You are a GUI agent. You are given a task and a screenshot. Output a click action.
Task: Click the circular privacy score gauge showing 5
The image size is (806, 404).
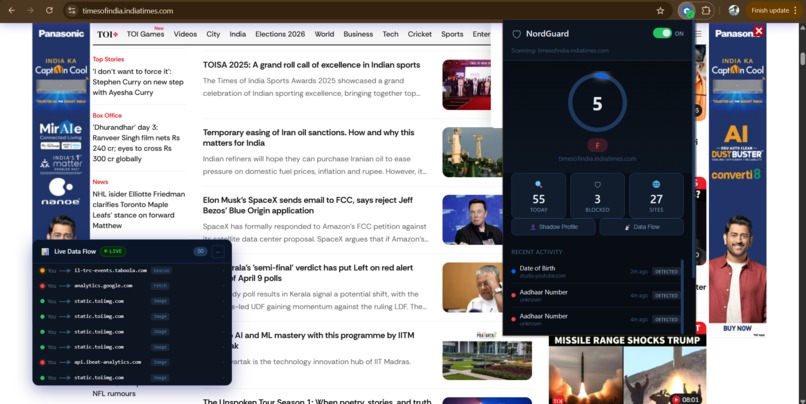point(597,103)
